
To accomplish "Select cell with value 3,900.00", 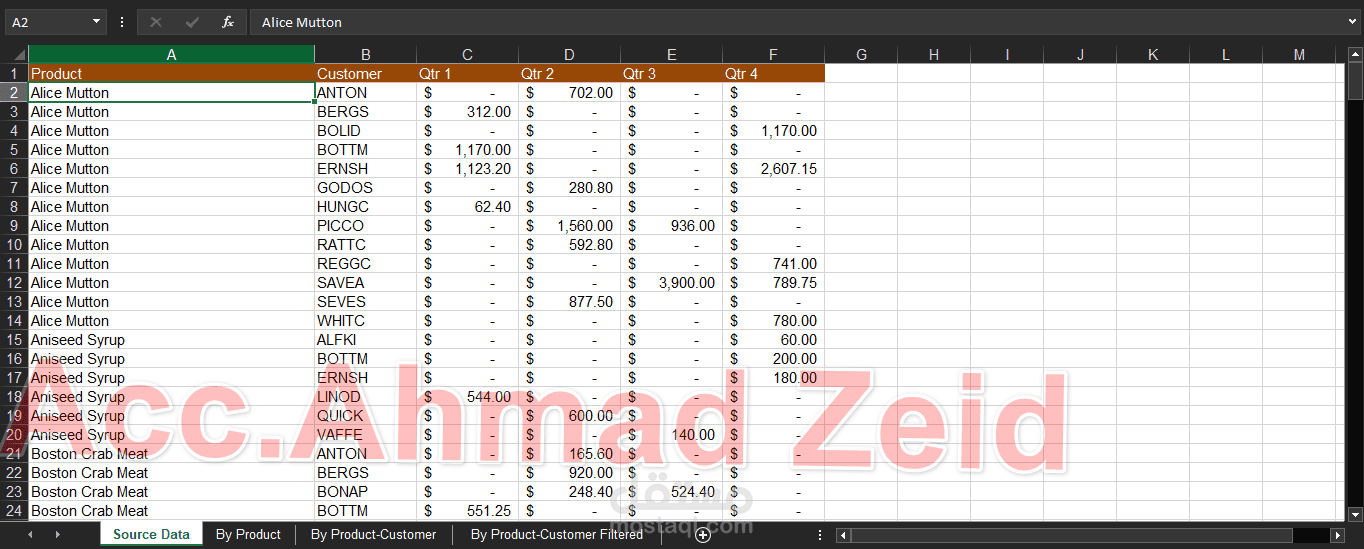I will click(671, 283).
